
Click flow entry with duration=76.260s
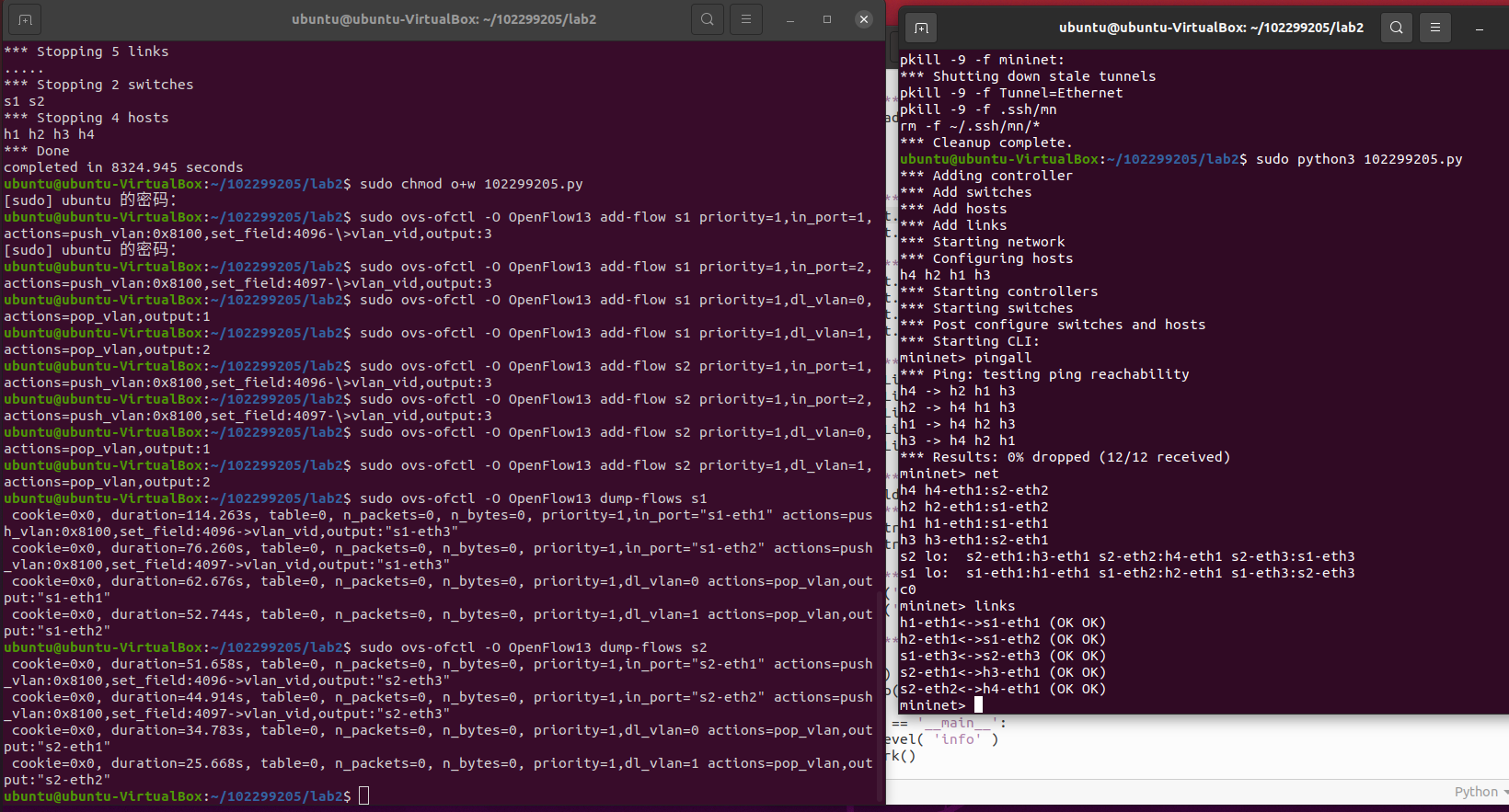[x=438, y=556]
